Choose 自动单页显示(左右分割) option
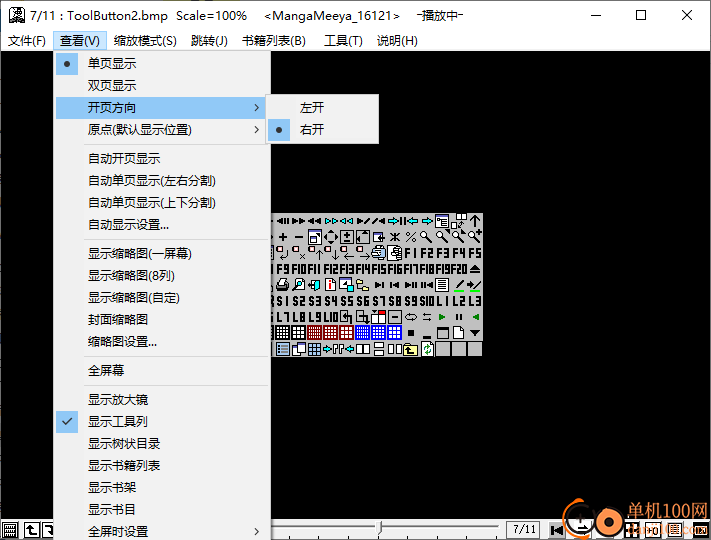 [163, 180]
